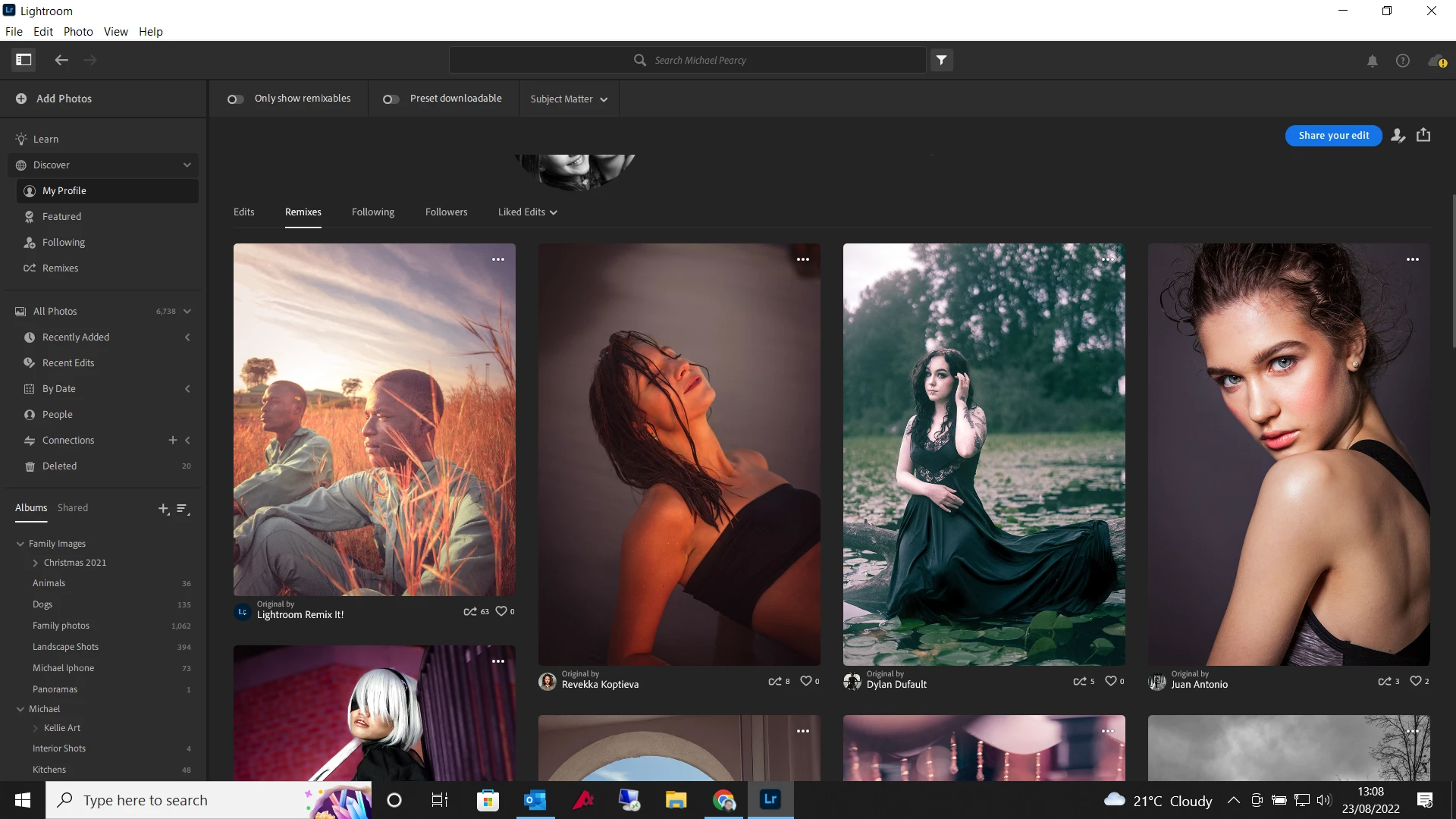Viewport: 1456px width, 819px height.
Task: Open the notifications bell
Action: pos(1372,61)
